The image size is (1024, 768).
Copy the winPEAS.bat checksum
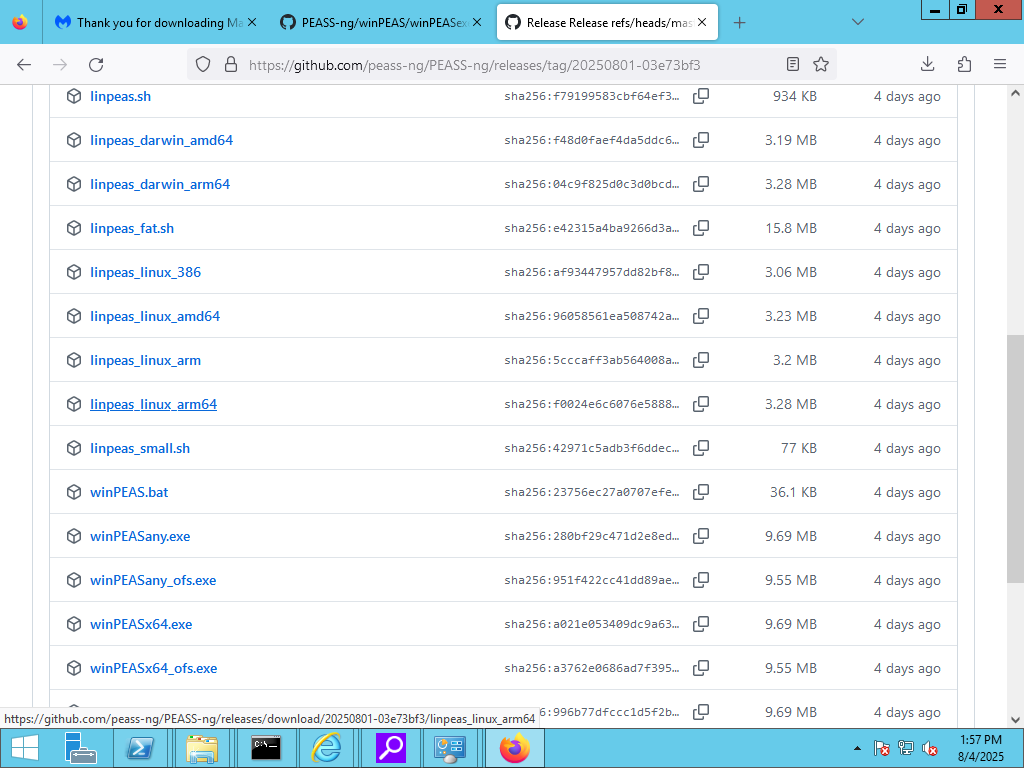tap(701, 492)
